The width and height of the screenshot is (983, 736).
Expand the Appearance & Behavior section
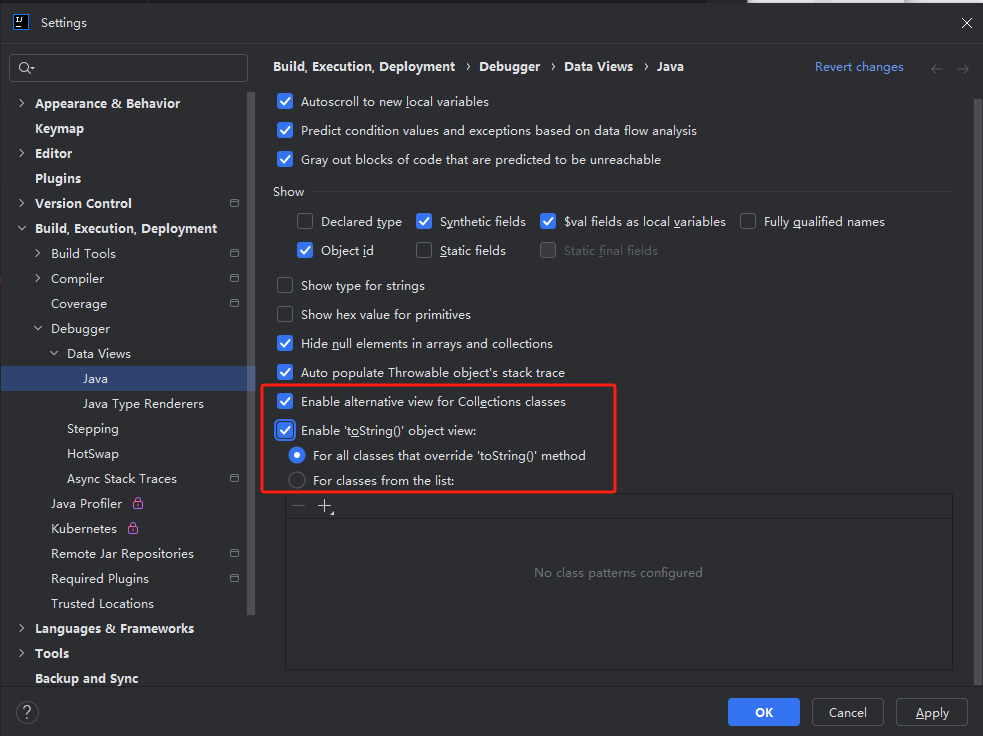tap(22, 104)
